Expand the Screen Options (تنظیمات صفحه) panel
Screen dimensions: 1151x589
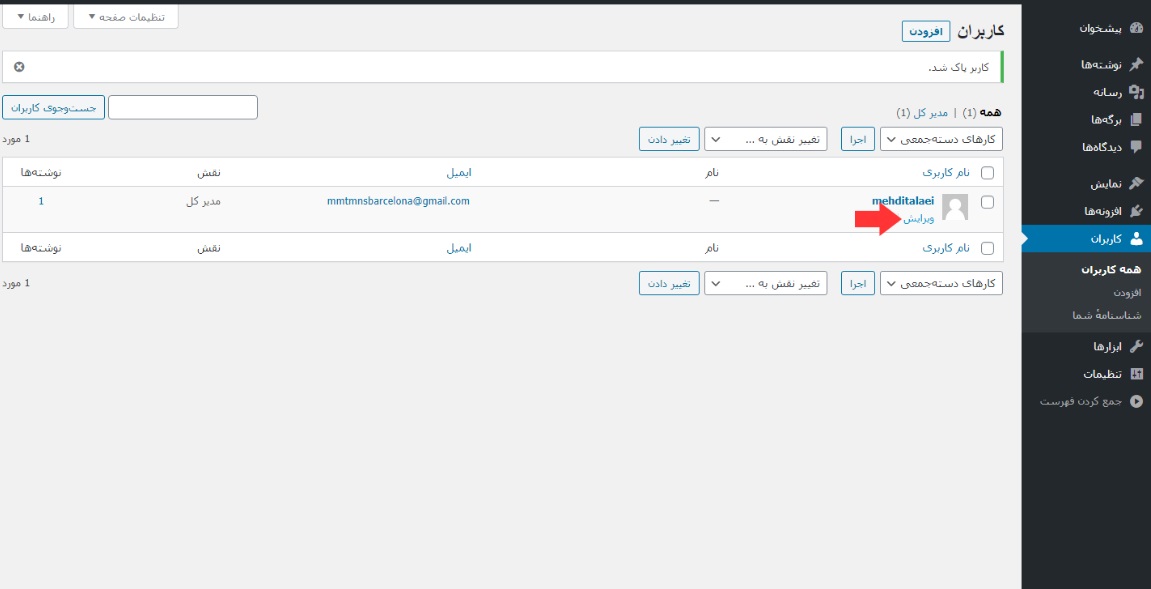click(126, 17)
